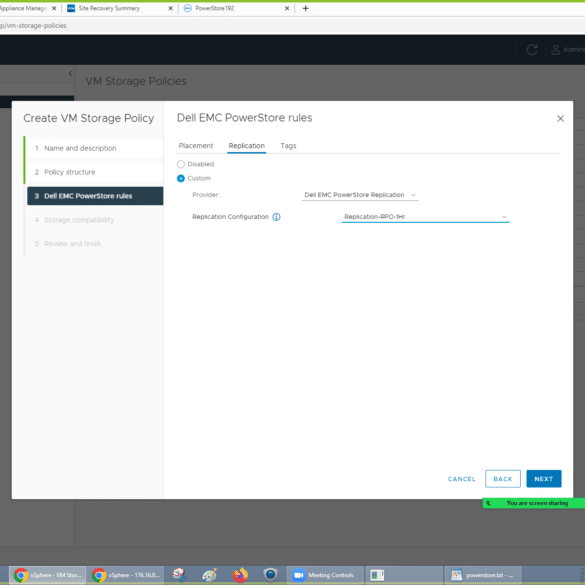
Task: Open the Snipping Tool taskbar icon
Action: [x=179, y=575]
